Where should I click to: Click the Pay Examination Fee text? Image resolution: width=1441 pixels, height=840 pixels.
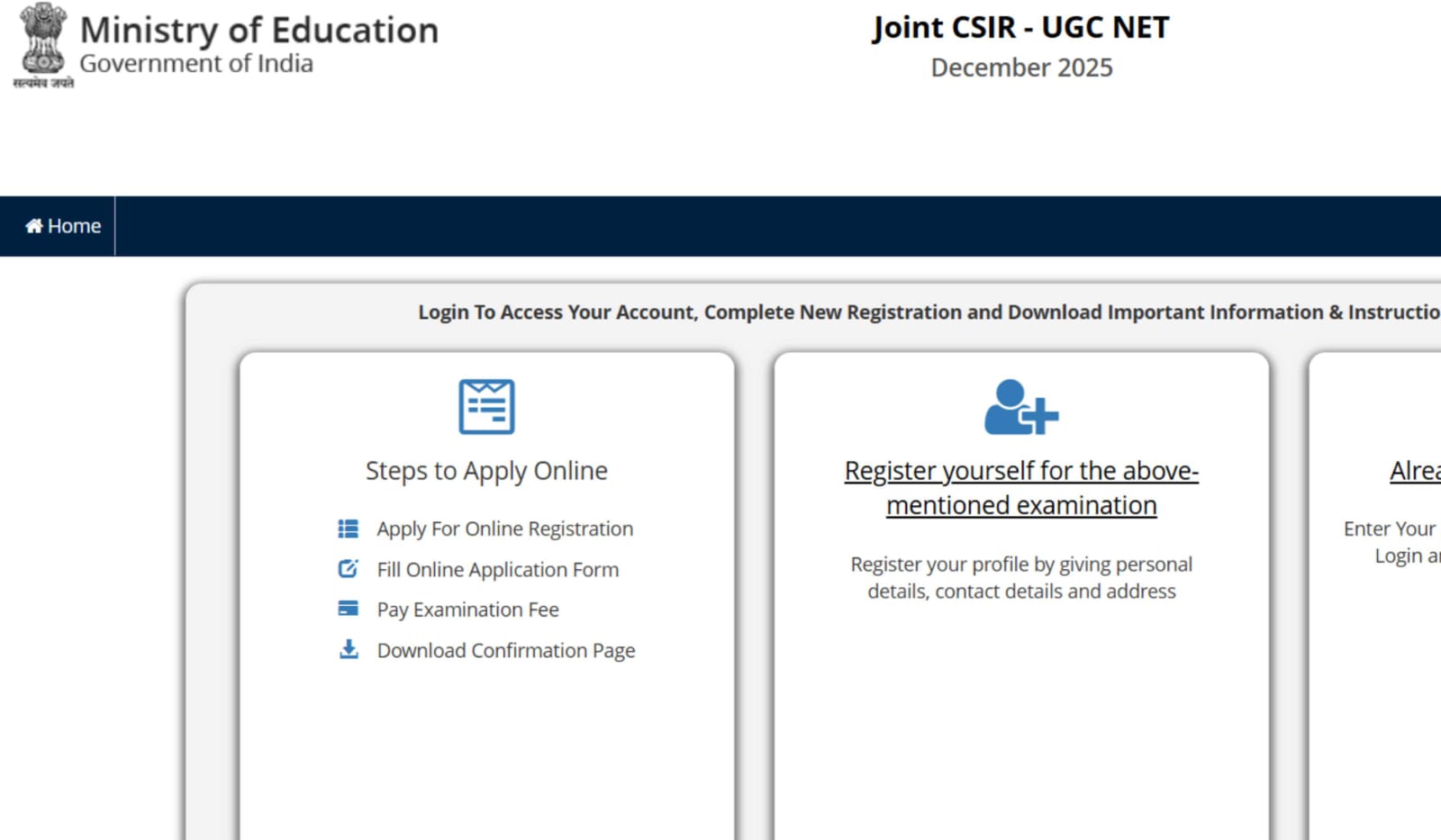(x=468, y=610)
